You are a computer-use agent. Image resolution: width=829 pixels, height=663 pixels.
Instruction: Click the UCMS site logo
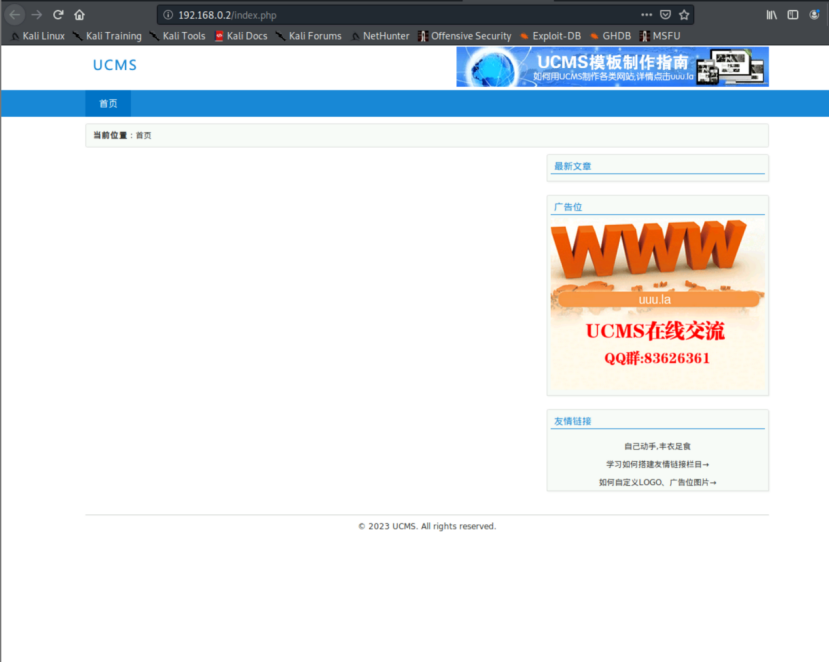click(113, 65)
